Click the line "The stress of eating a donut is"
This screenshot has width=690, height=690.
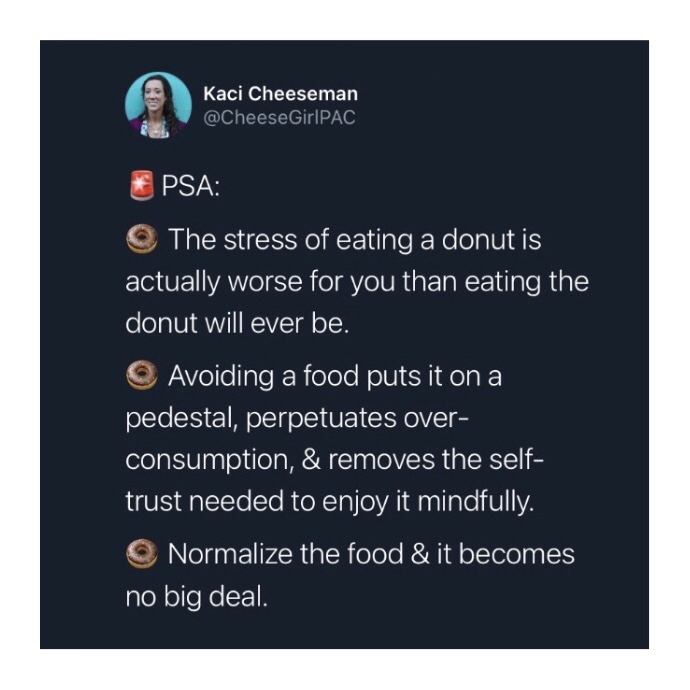[354, 241]
